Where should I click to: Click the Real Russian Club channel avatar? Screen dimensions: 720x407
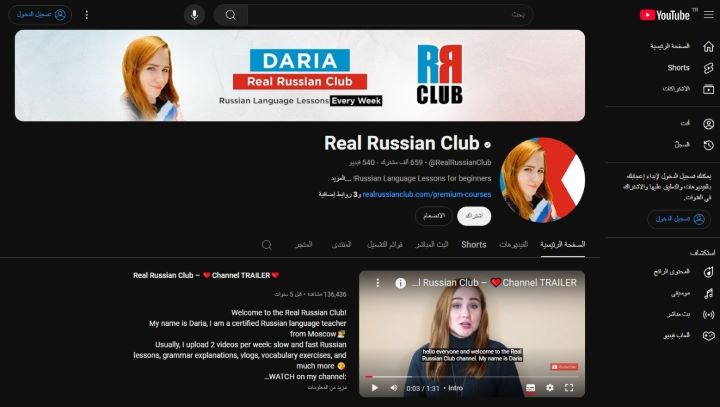tap(542, 180)
